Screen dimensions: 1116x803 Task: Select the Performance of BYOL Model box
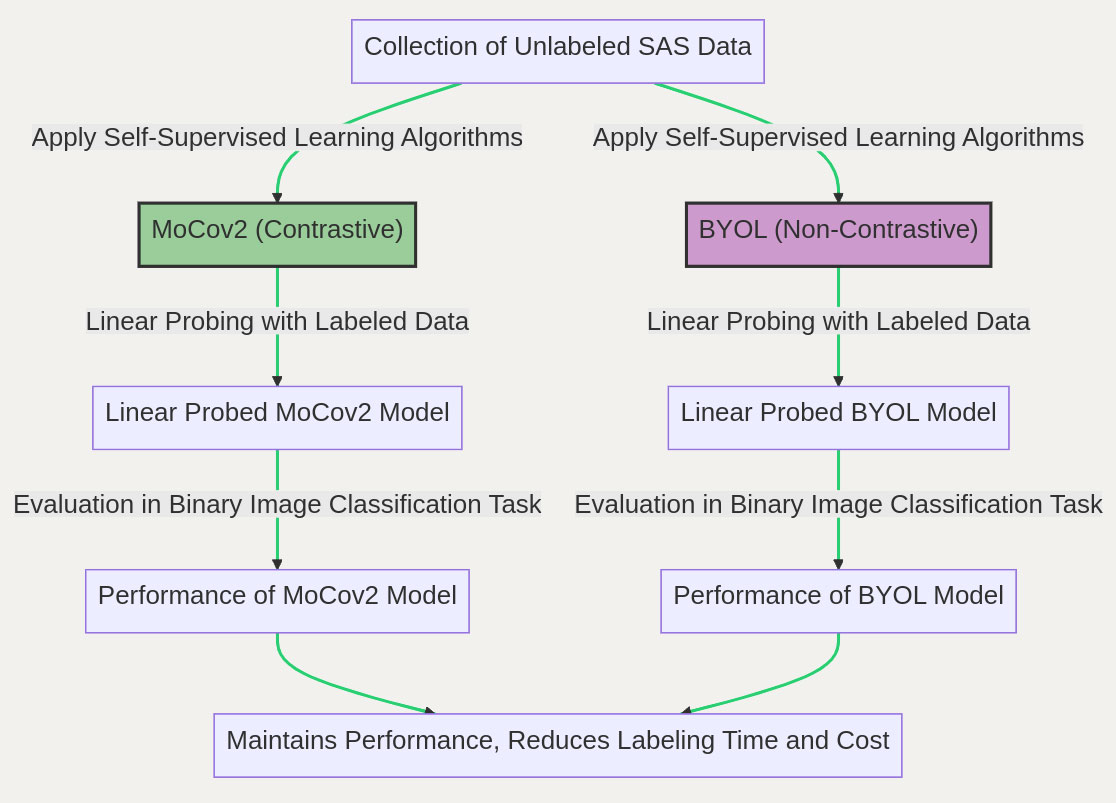point(838,601)
